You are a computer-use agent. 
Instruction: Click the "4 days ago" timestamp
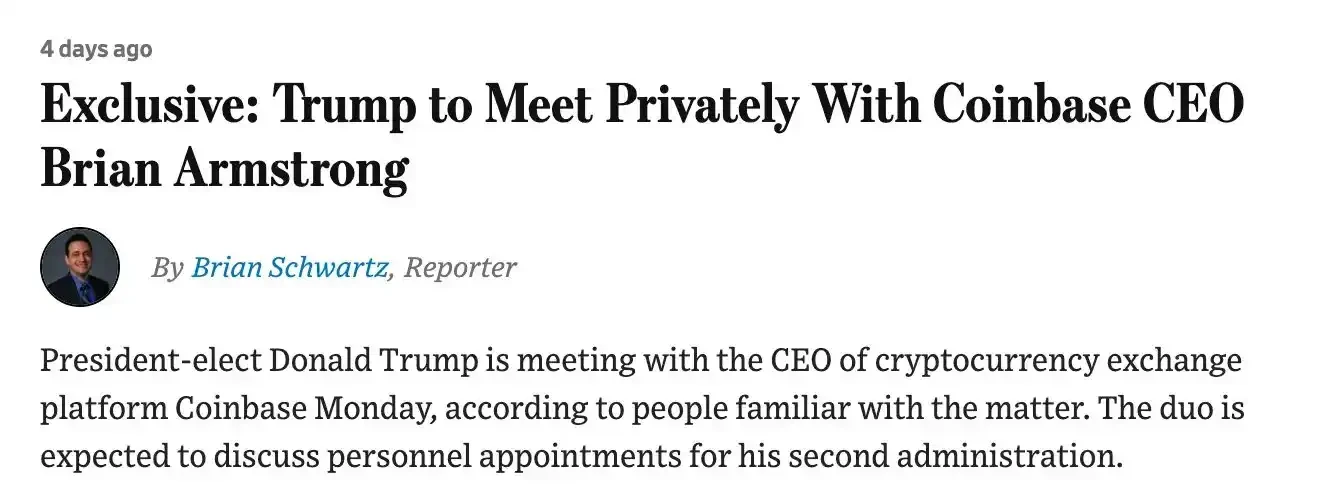[96, 49]
